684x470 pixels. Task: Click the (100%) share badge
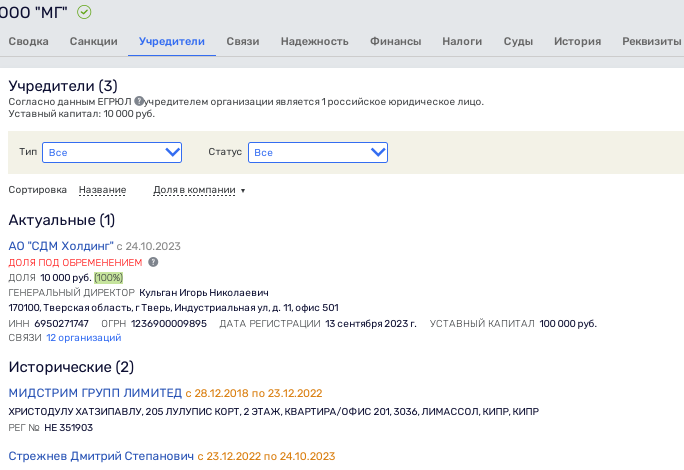tap(109, 278)
